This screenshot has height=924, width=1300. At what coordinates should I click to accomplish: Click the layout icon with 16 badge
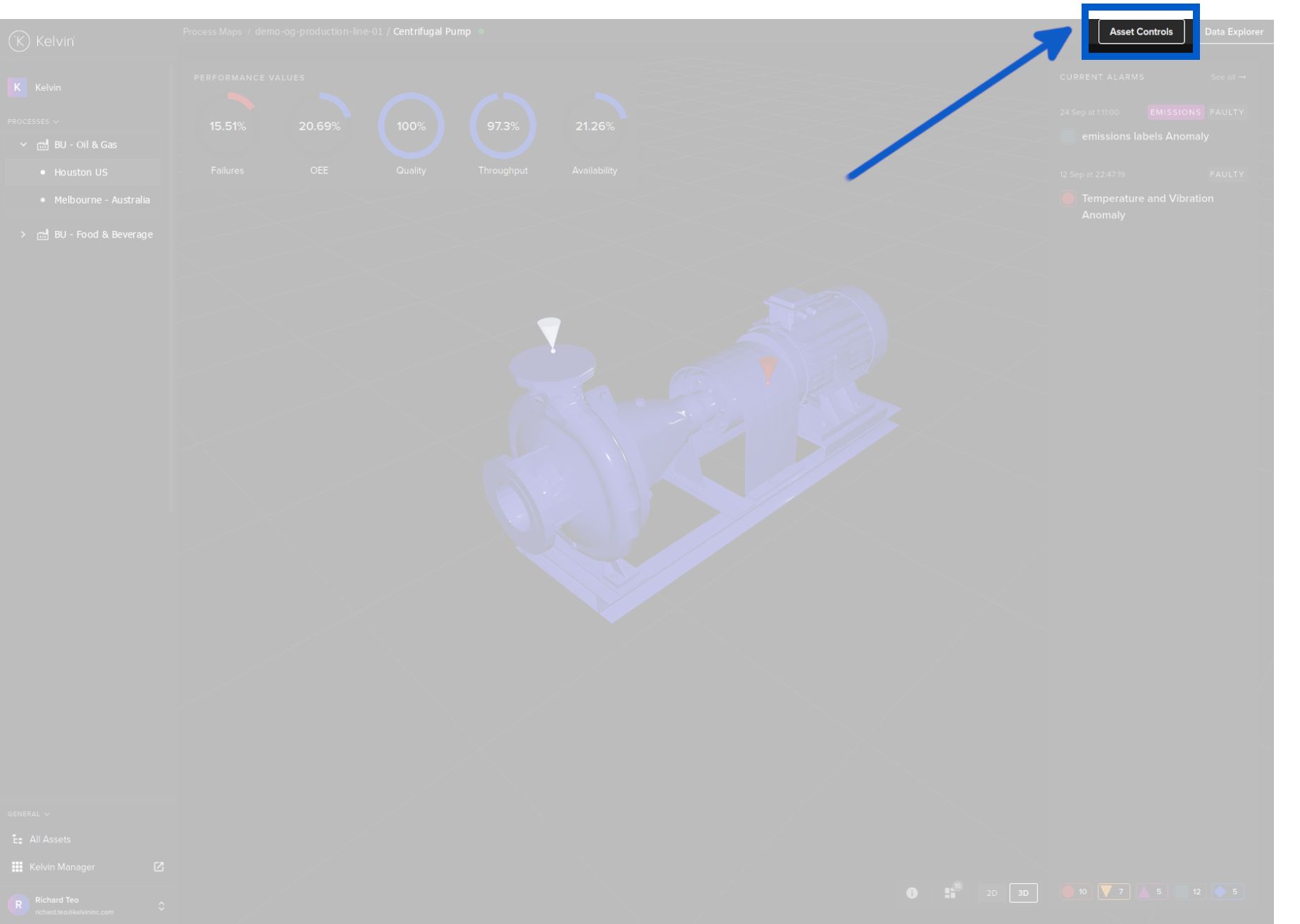point(950,893)
